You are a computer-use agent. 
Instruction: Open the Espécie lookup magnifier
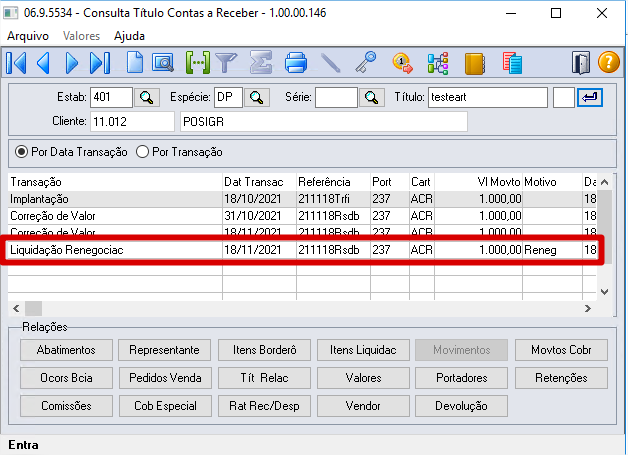(x=257, y=97)
